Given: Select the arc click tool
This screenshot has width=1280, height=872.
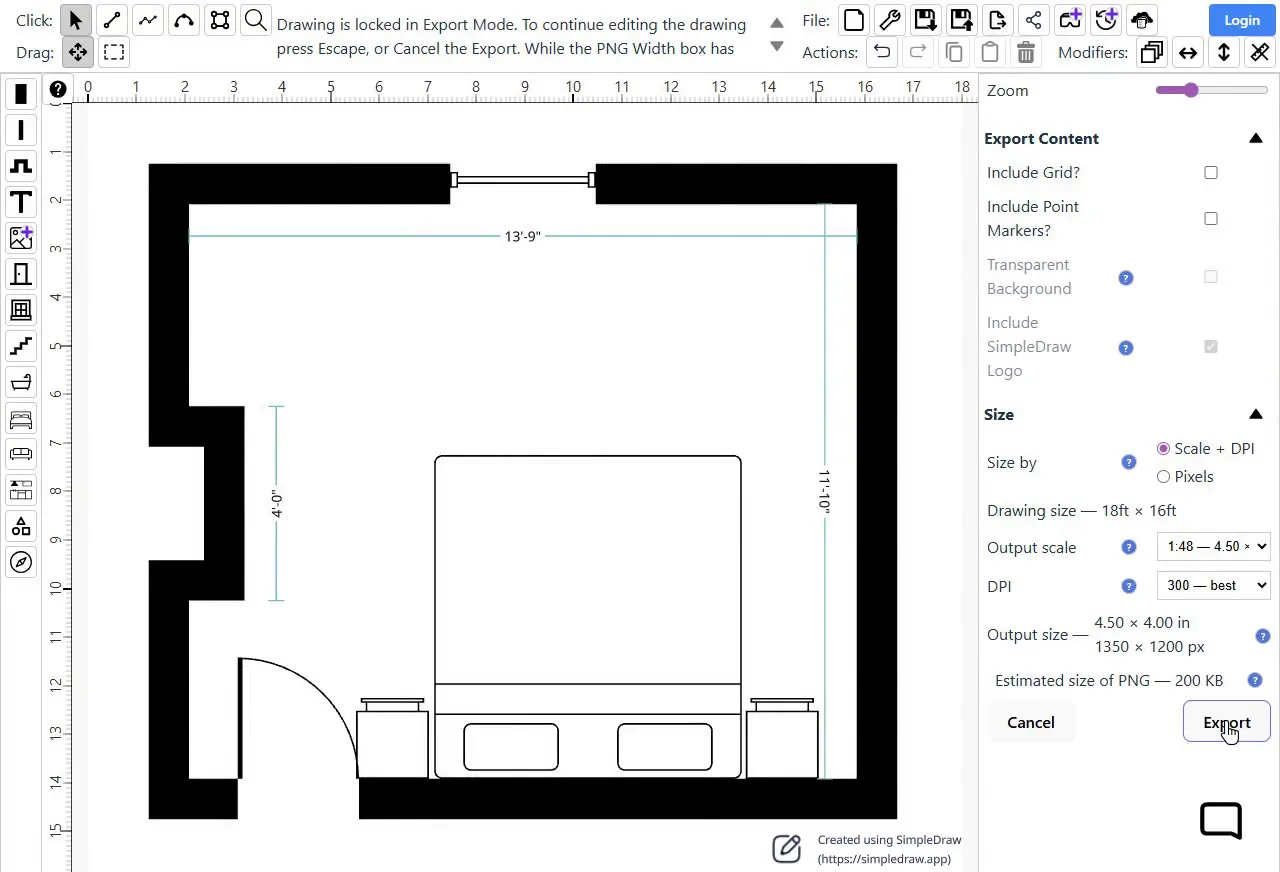Looking at the screenshot, I should click(184, 20).
